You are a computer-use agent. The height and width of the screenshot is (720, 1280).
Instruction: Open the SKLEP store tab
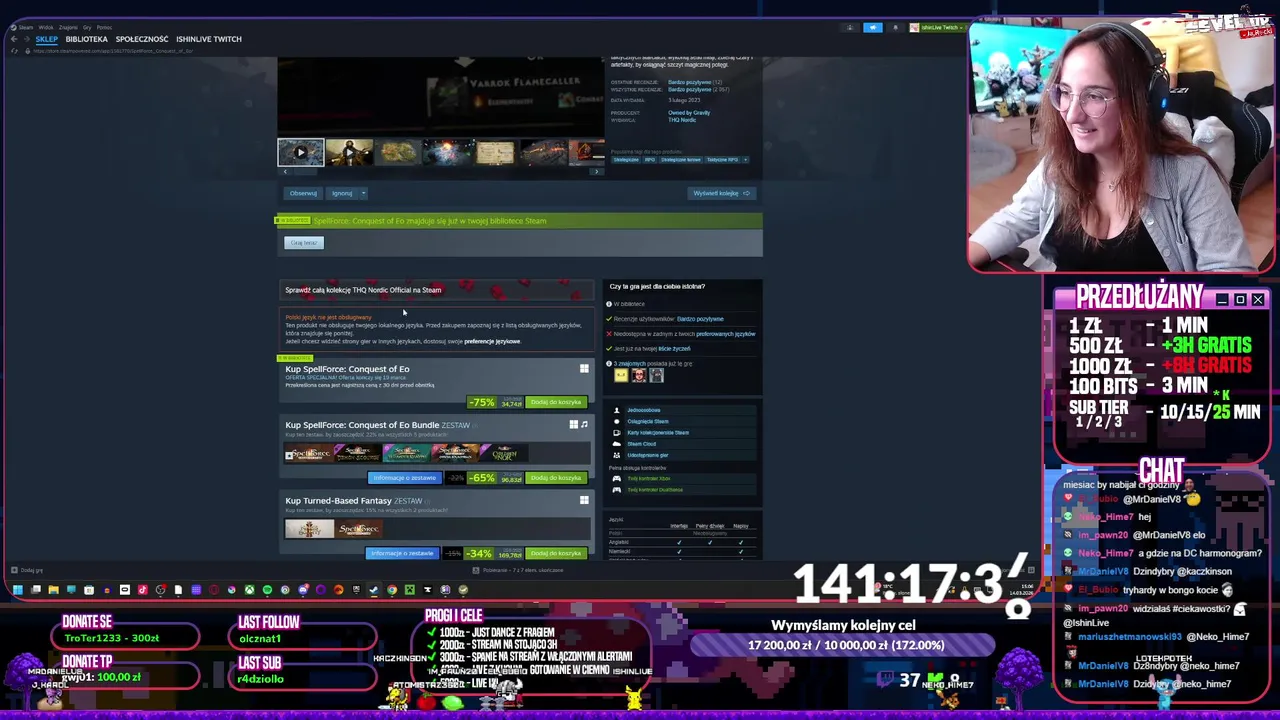pyautogui.click(x=46, y=39)
